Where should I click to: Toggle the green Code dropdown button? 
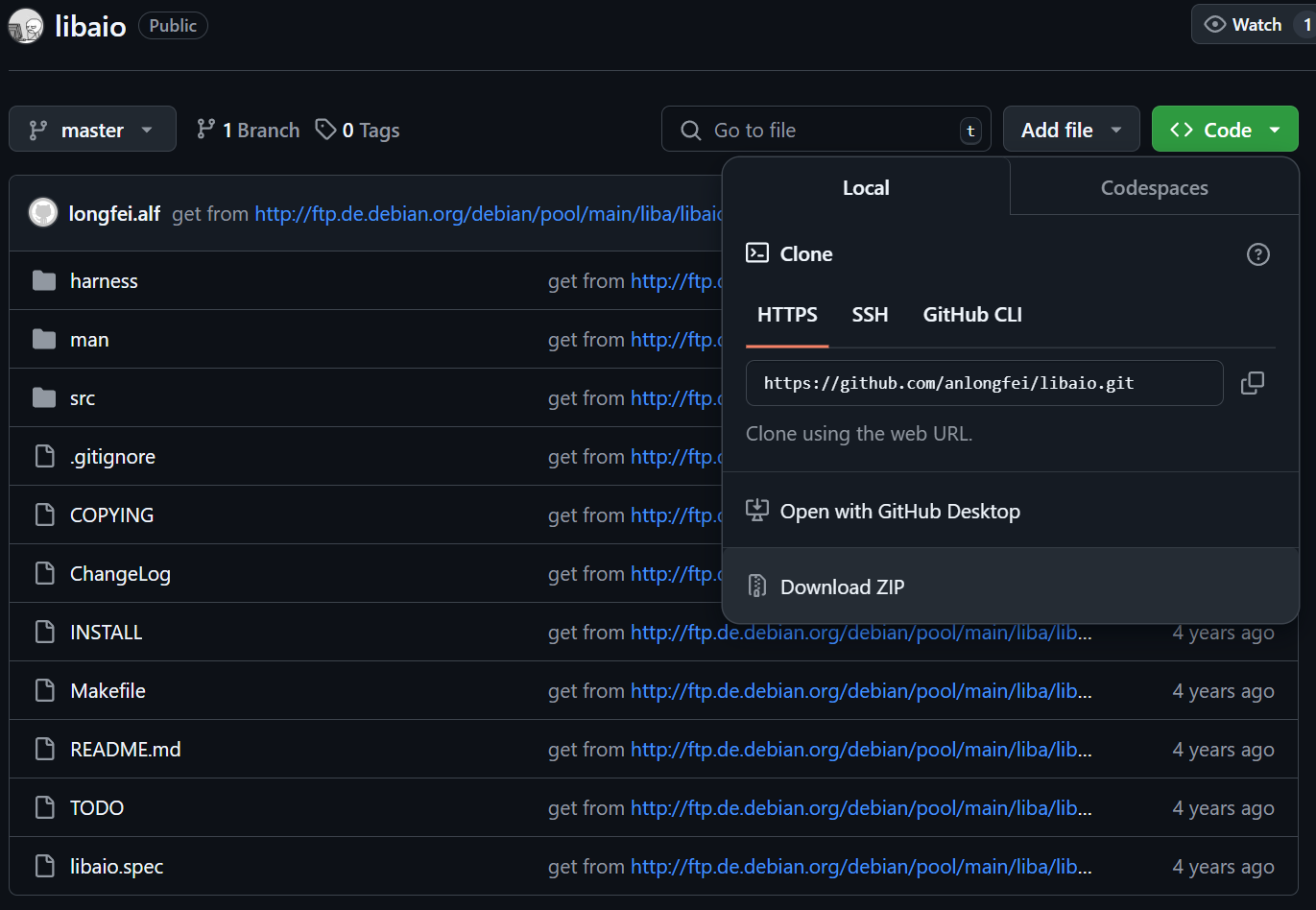click(1225, 129)
